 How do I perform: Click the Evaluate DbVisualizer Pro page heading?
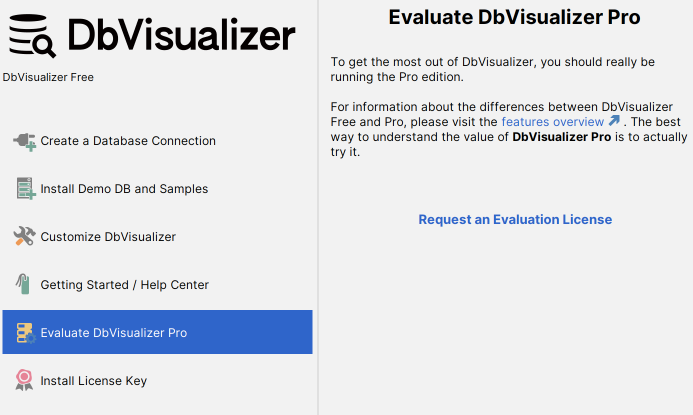514,17
